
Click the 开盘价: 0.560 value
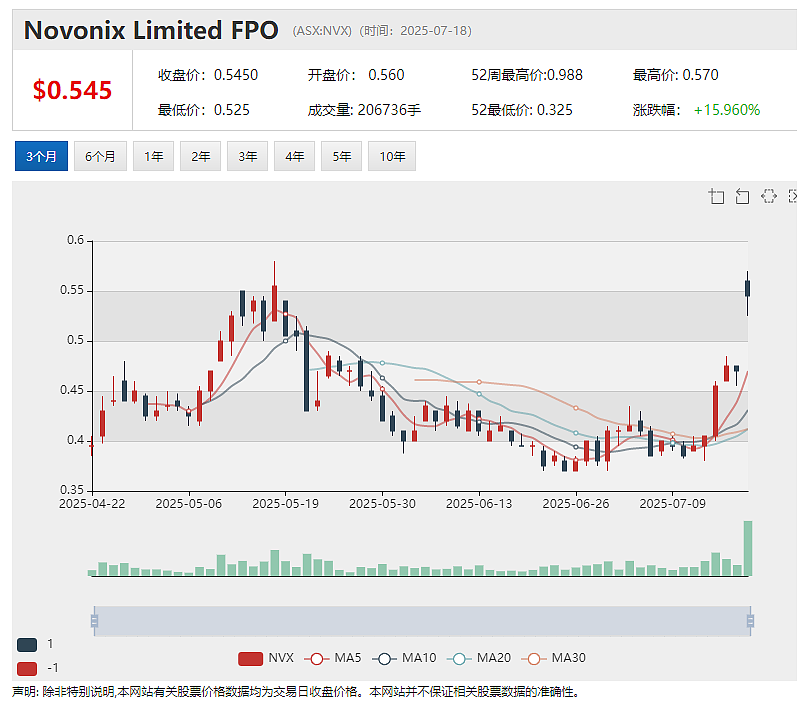pos(356,75)
